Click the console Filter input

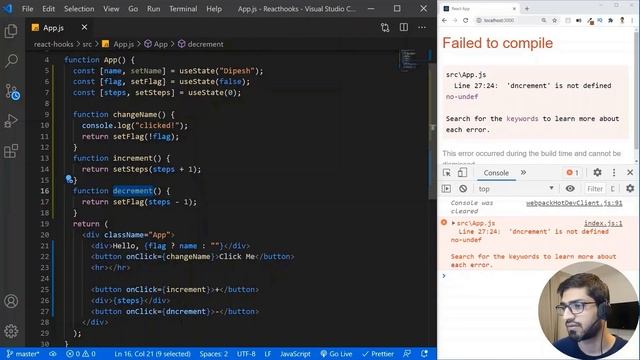[x=595, y=189]
